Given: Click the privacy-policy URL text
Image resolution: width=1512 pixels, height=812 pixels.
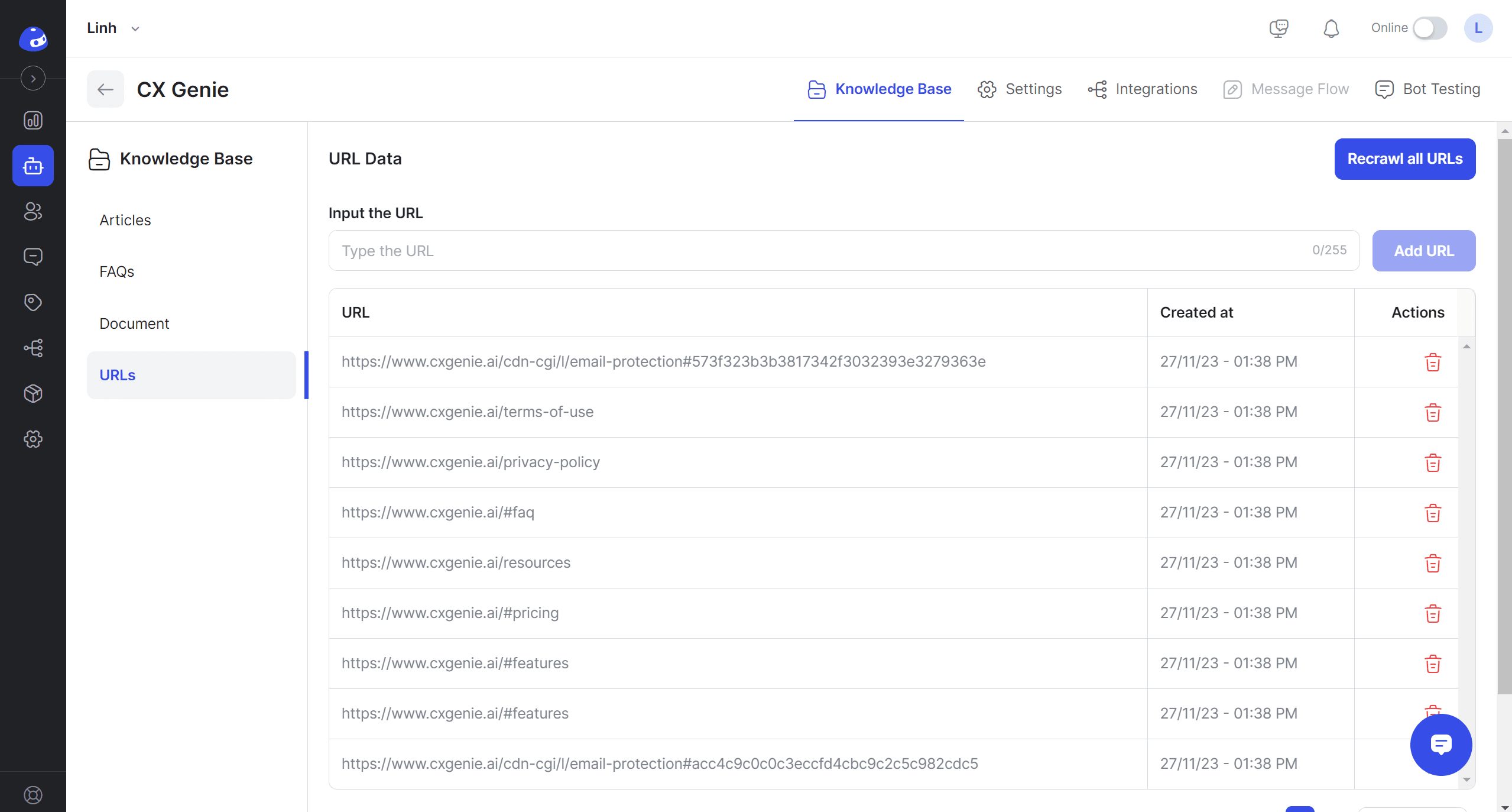Looking at the screenshot, I should (x=471, y=462).
